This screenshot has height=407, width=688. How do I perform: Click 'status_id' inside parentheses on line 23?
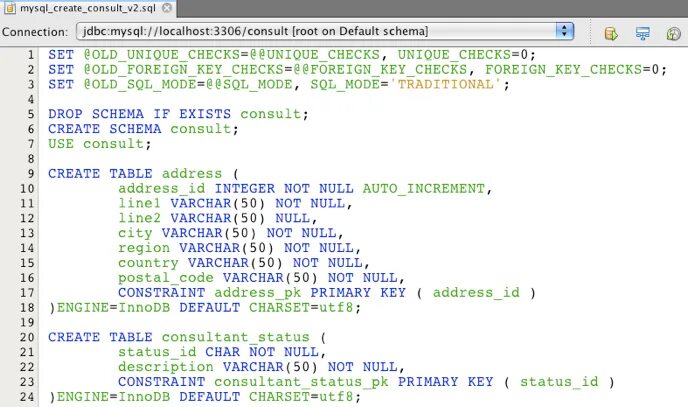[x=559, y=382]
